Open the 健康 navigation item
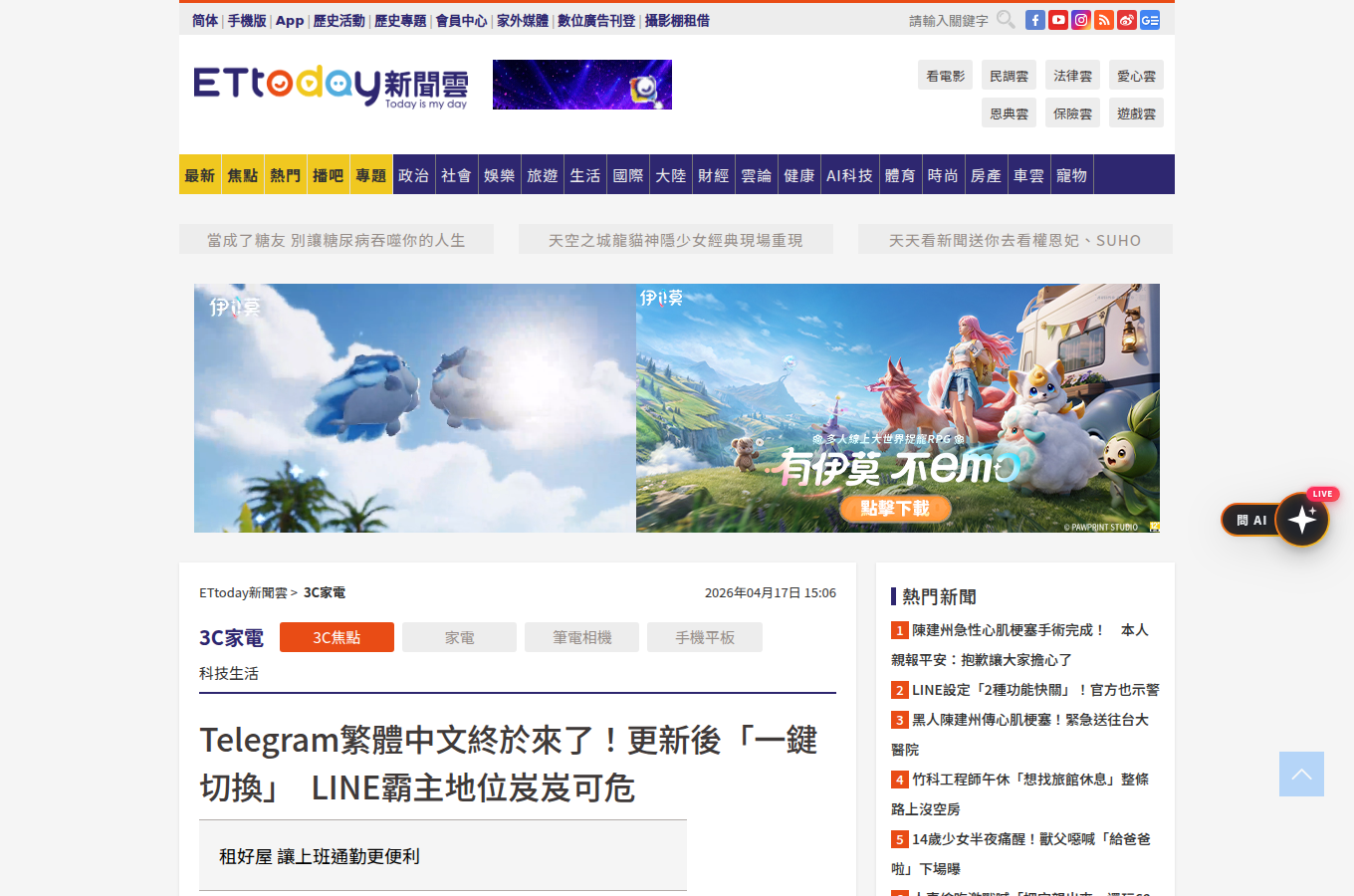This screenshot has height=896, width=1354. [x=799, y=175]
